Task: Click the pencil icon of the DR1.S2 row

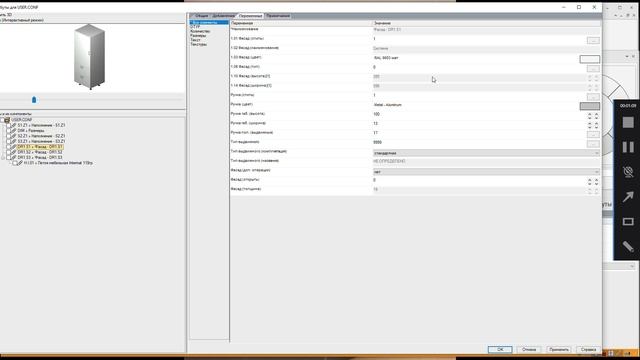Action: [x=14, y=152]
